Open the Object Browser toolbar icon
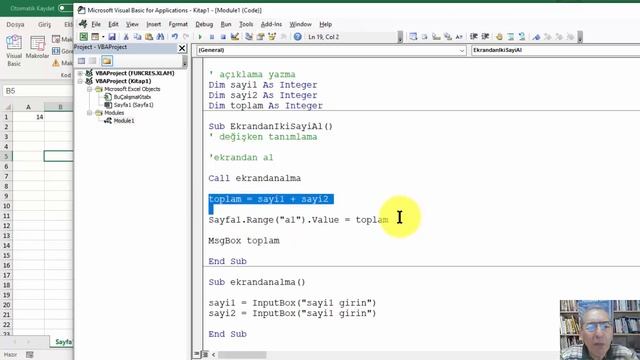Image resolution: width=640 pixels, height=360 pixels. [x=271, y=37]
